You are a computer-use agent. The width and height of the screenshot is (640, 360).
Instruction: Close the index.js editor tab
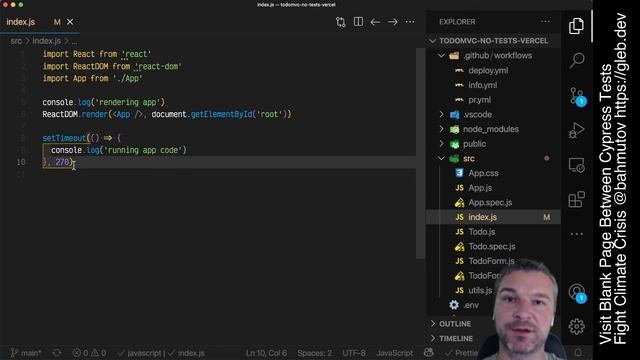[x=70, y=22]
